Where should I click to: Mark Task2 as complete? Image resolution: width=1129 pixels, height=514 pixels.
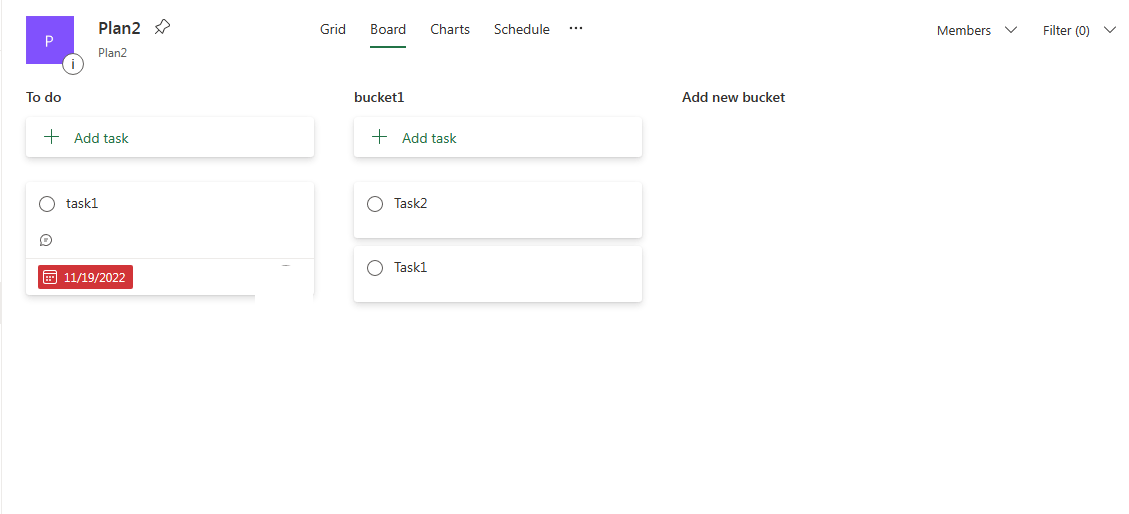375,204
